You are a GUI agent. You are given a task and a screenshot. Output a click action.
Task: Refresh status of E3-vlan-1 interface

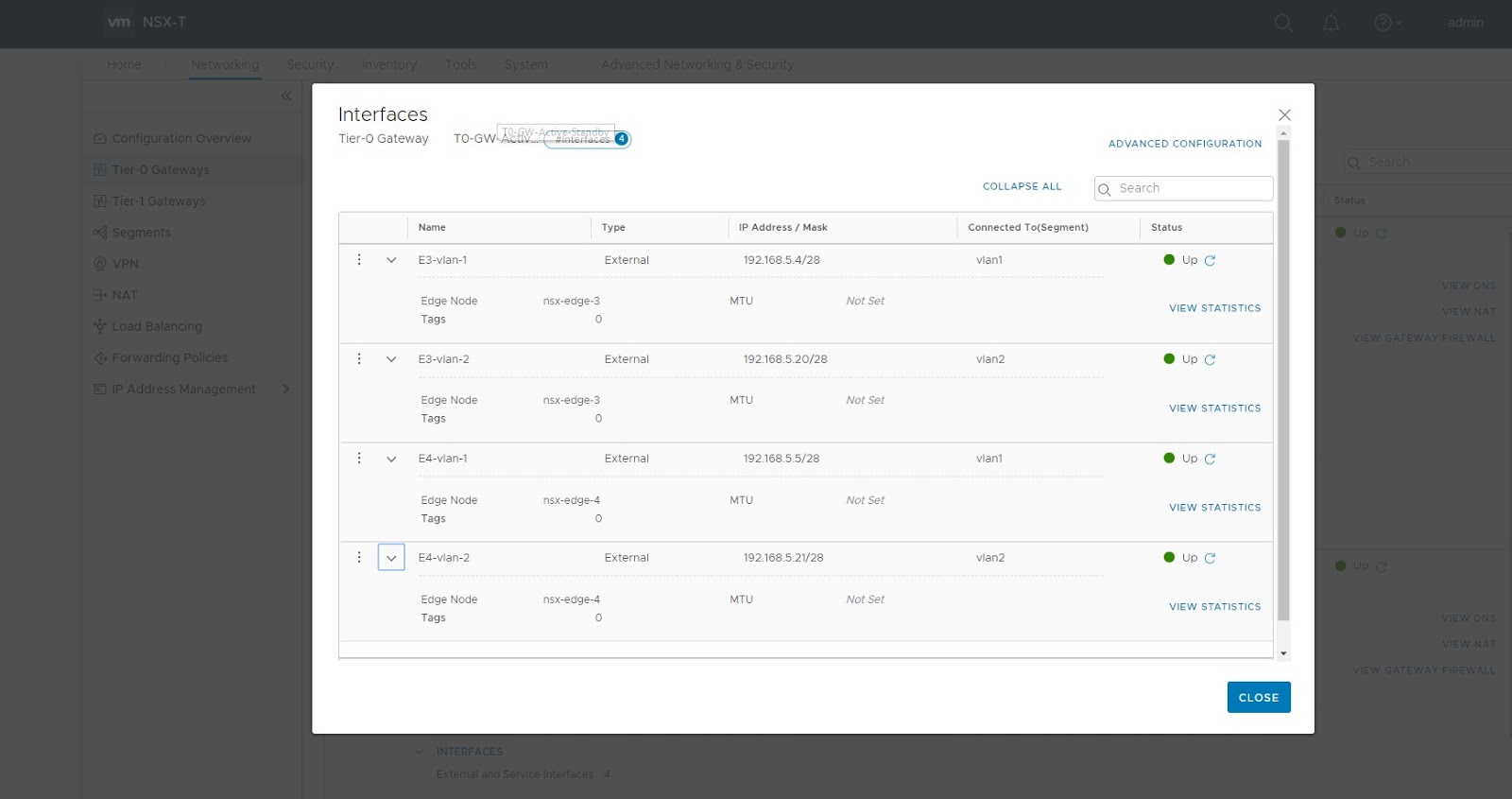point(1210,261)
